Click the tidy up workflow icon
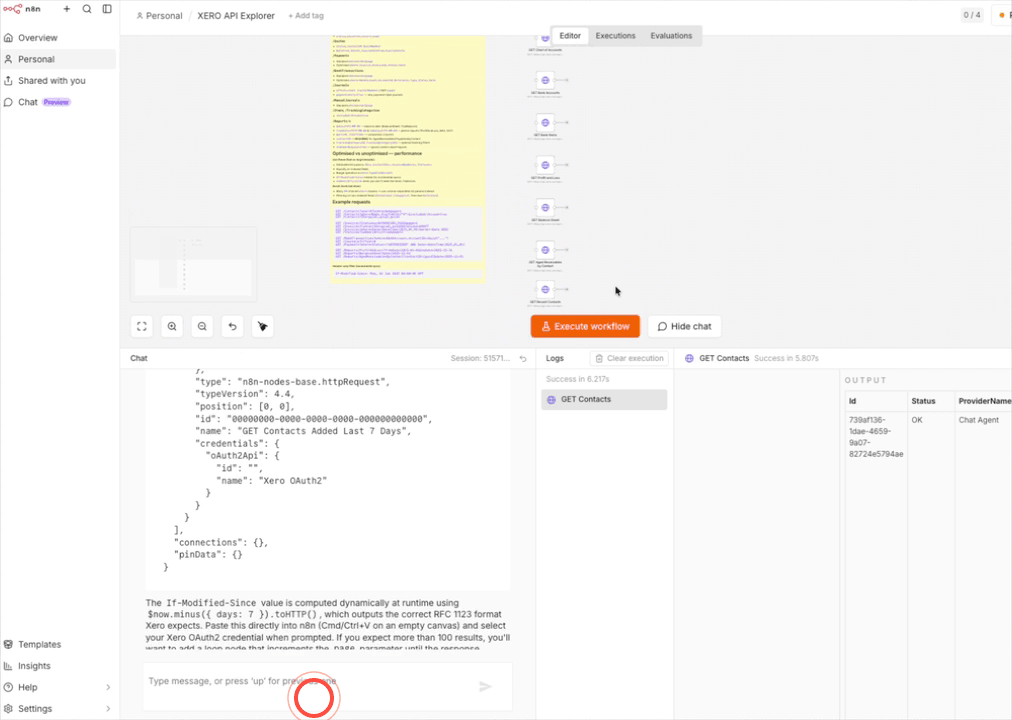The height and width of the screenshot is (720, 1012). coord(263,326)
